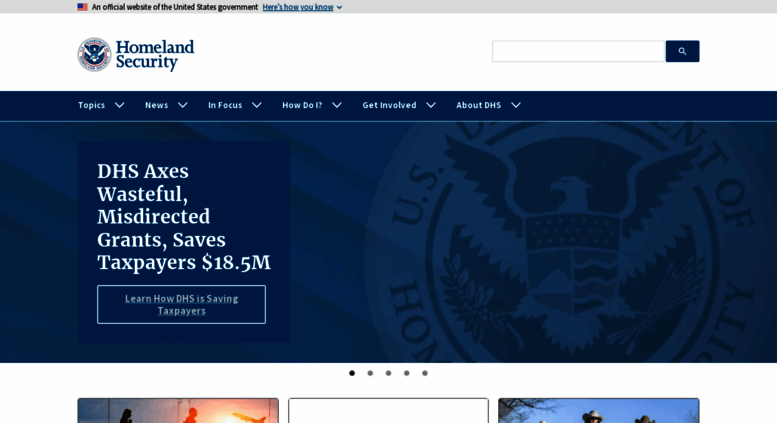Image resolution: width=777 pixels, height=423 pixels.
Task: Expand the Here's how you know arrow
Action: tap(339, 7)
